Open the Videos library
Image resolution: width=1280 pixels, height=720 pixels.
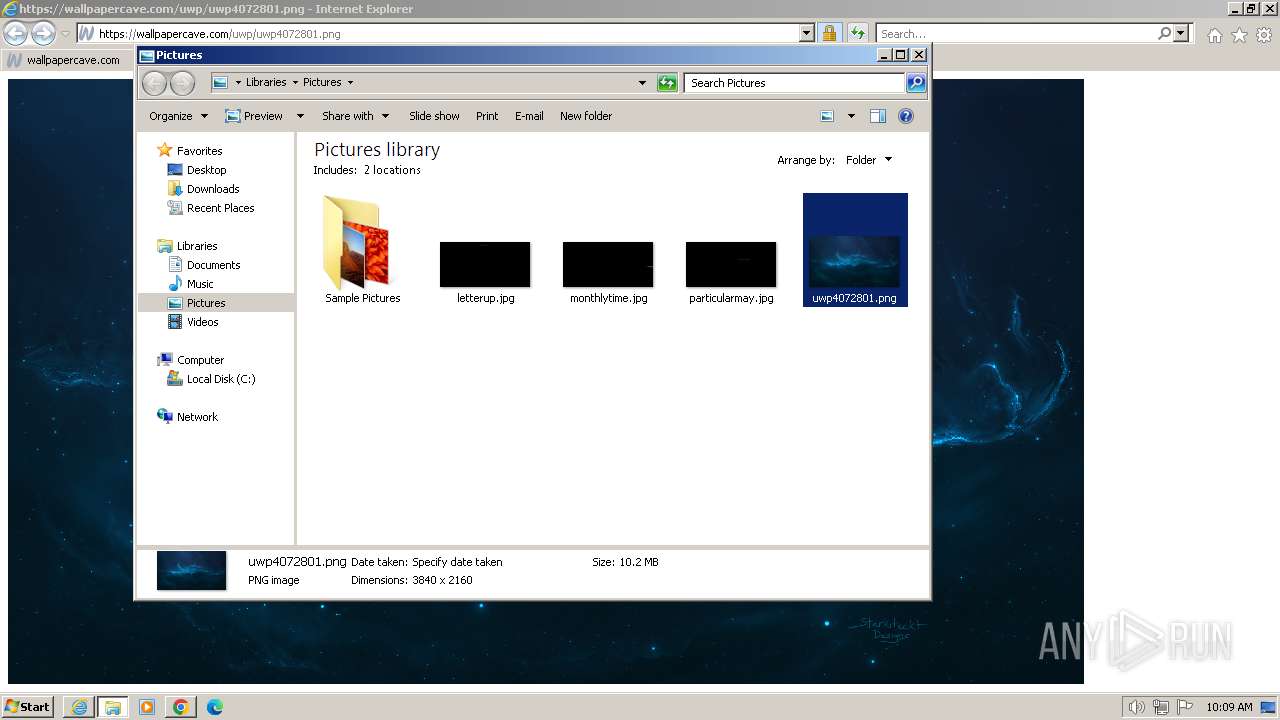202,322
